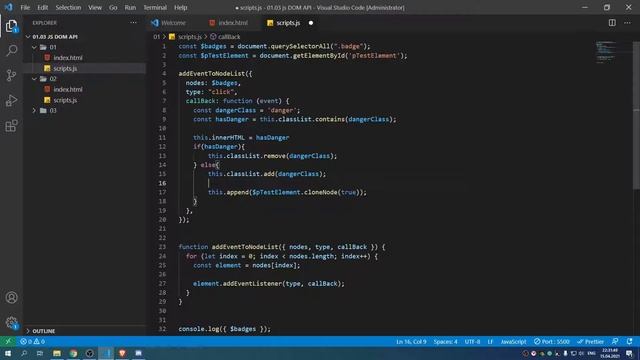Image resolution: width=640 pixels, height=360 pixels.
Task: Switch to VS Code taskbar icon
Action: tap(106, 353)
